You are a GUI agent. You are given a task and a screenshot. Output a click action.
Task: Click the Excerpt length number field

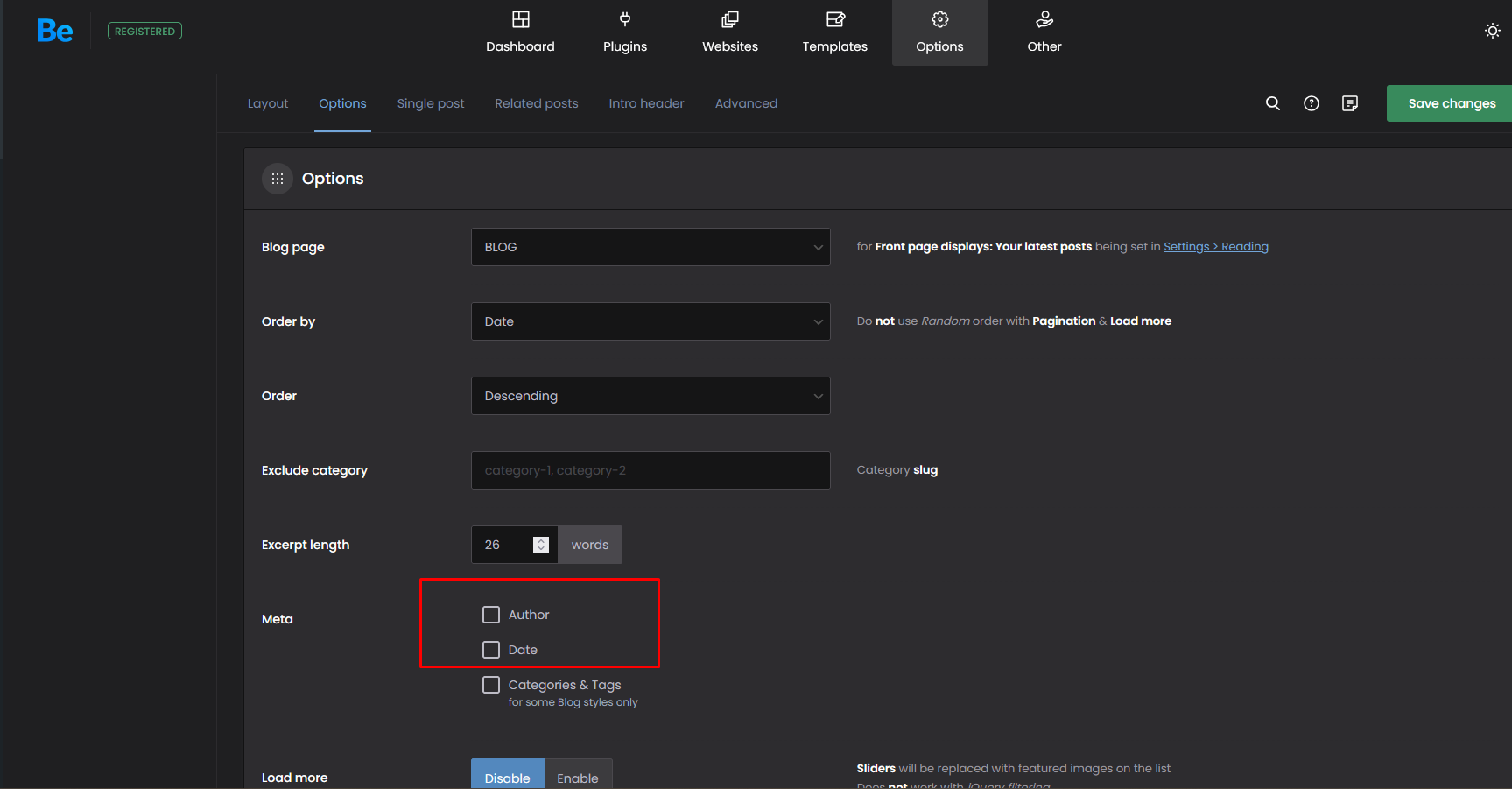[x=515, y=545]
